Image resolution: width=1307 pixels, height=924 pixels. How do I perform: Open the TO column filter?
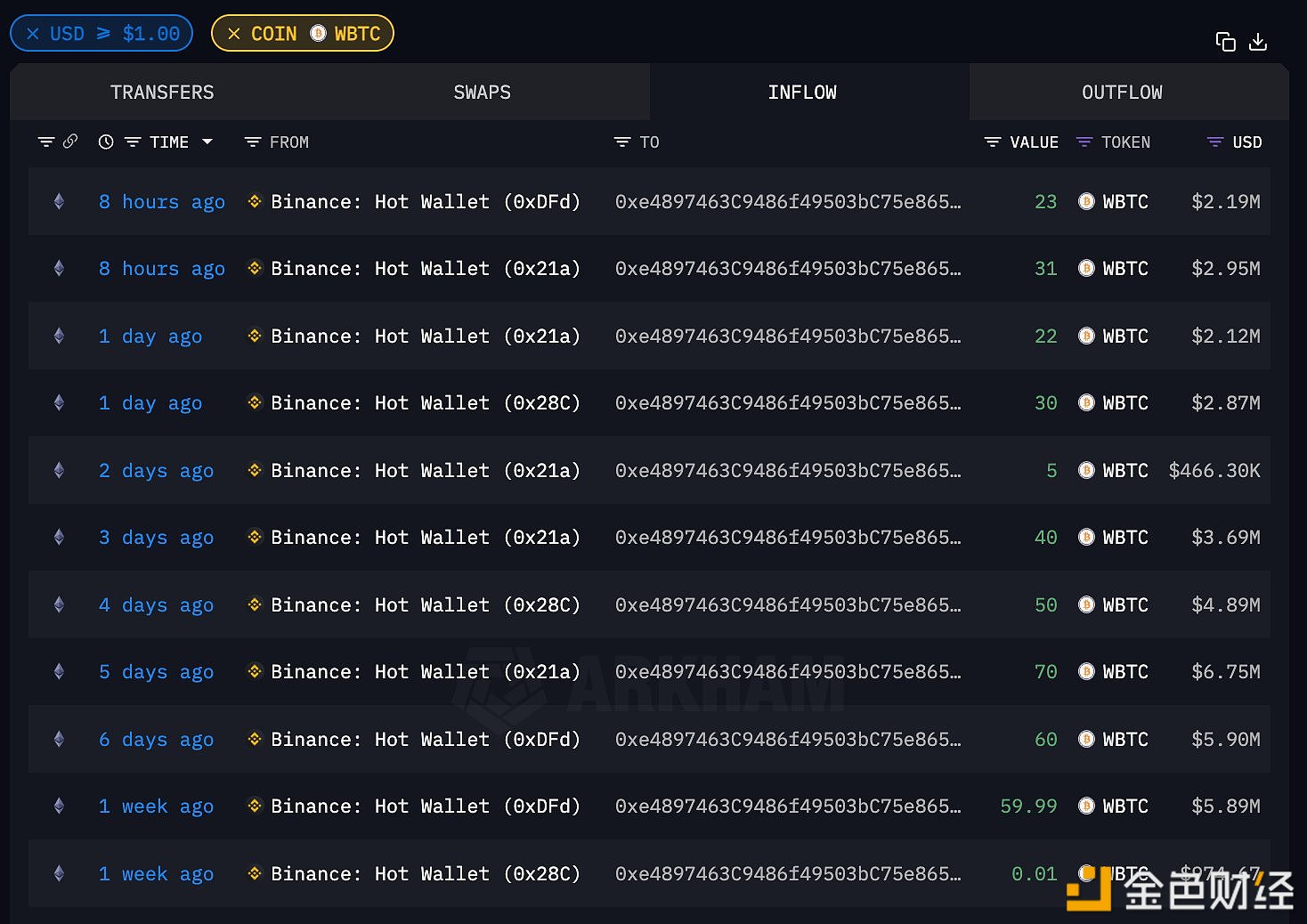pos(622,142)
